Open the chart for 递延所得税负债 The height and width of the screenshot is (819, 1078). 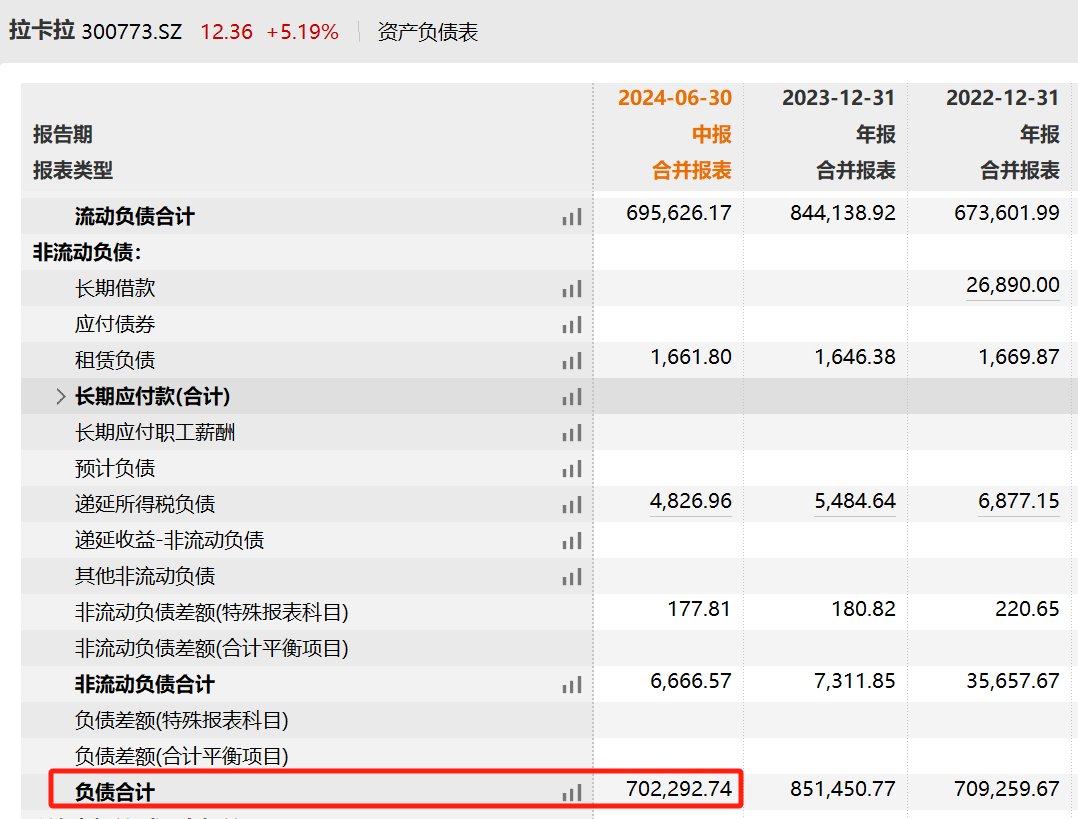coord(570,504)
